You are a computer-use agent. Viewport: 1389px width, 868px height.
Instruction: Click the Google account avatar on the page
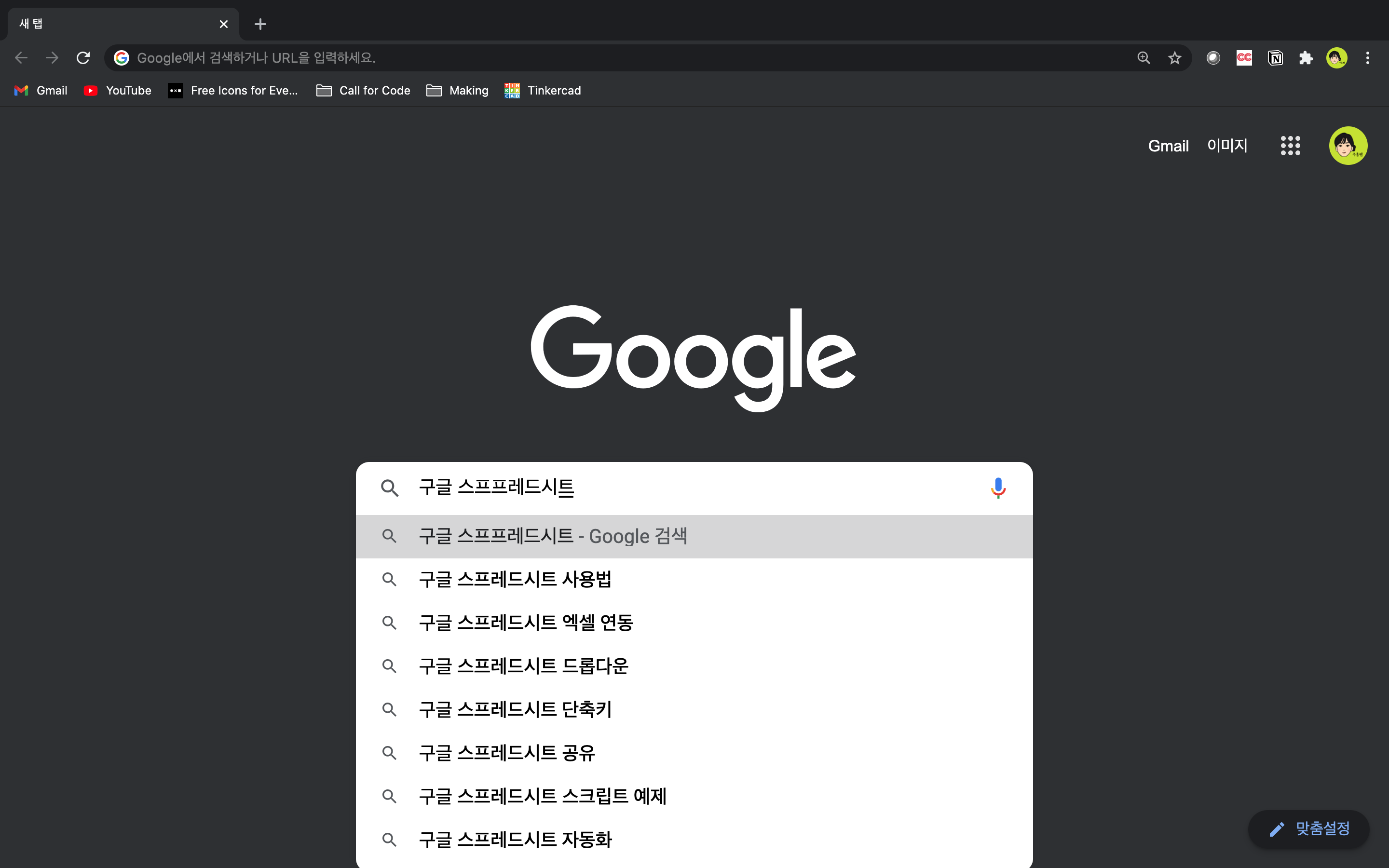1348,145
